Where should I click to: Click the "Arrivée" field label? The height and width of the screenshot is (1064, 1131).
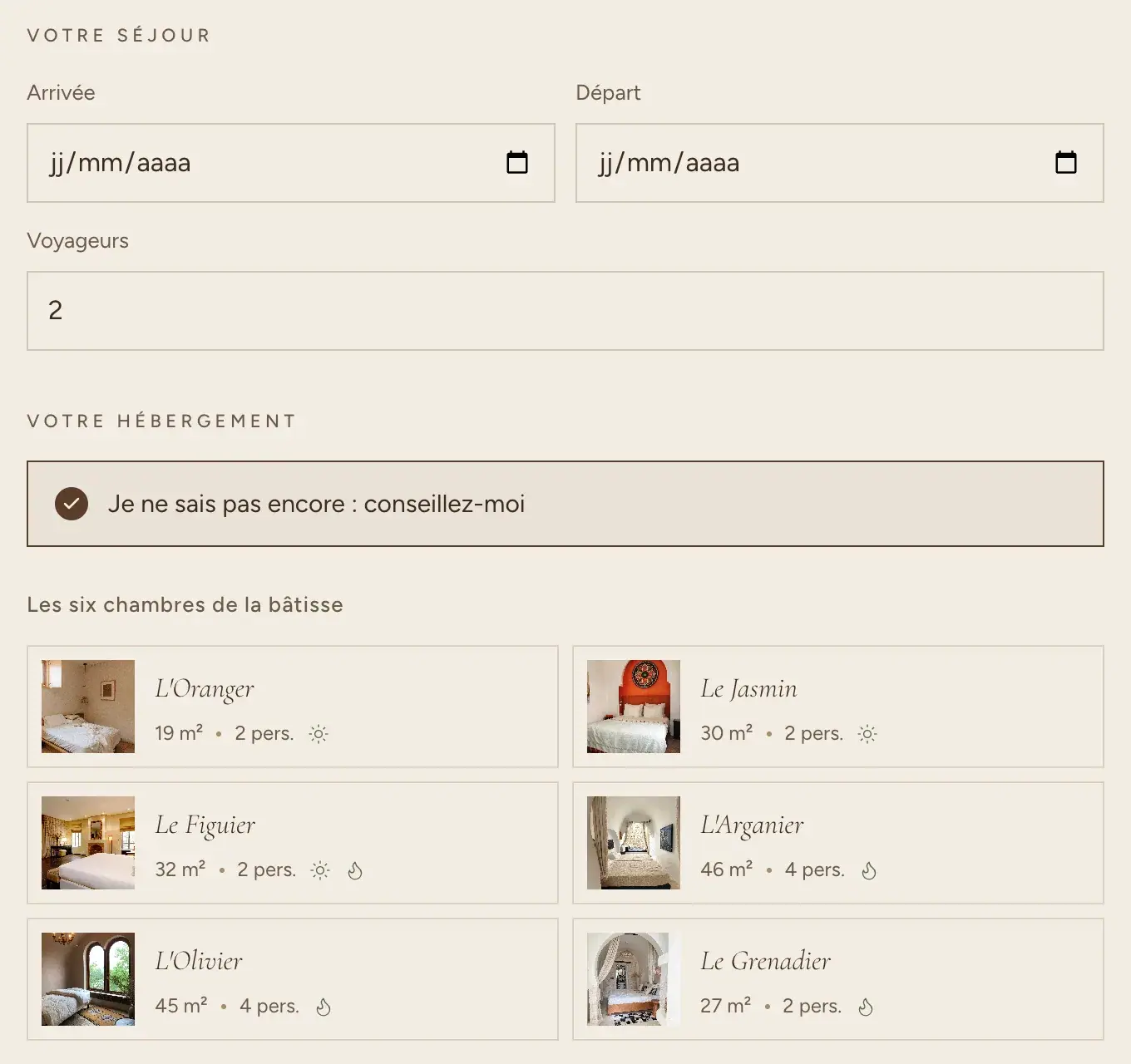point(61,92)
